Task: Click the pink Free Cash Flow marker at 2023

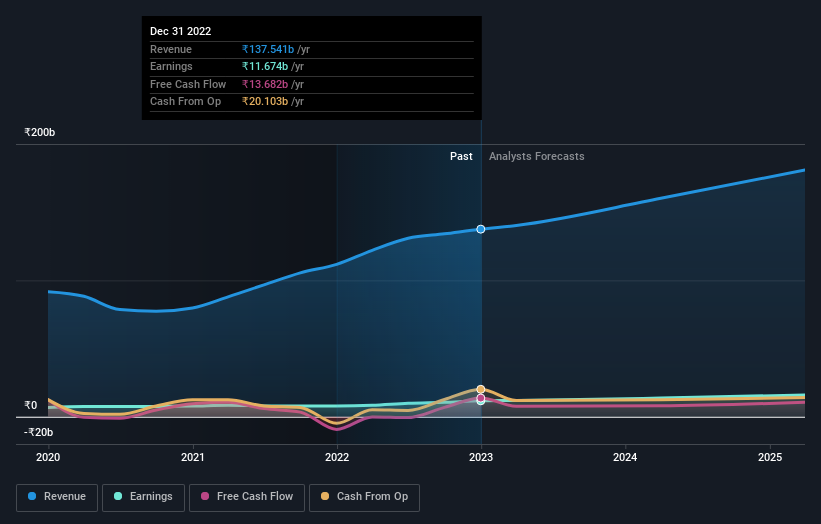Action: click(481, 398)
